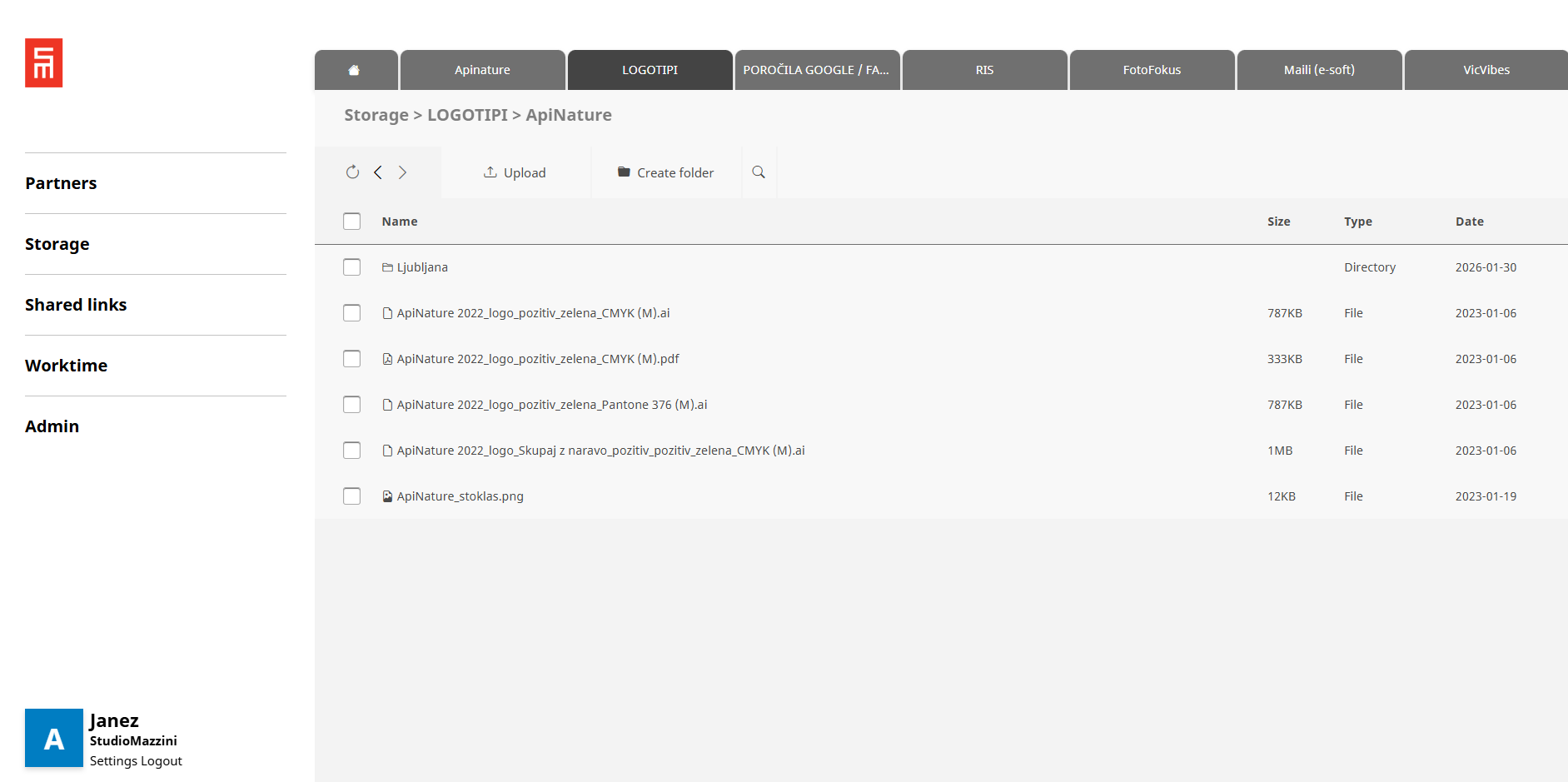Click the 2026-01-30 date cell
Image resolution: width=1568 pixels, height=782 pixels.
(x=1486, y=267)
